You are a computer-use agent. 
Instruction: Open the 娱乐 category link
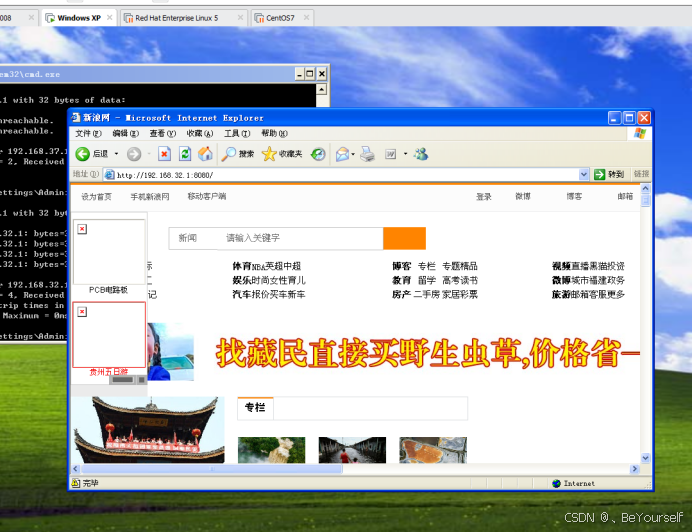pyautogui.click(x=241, y=280)
